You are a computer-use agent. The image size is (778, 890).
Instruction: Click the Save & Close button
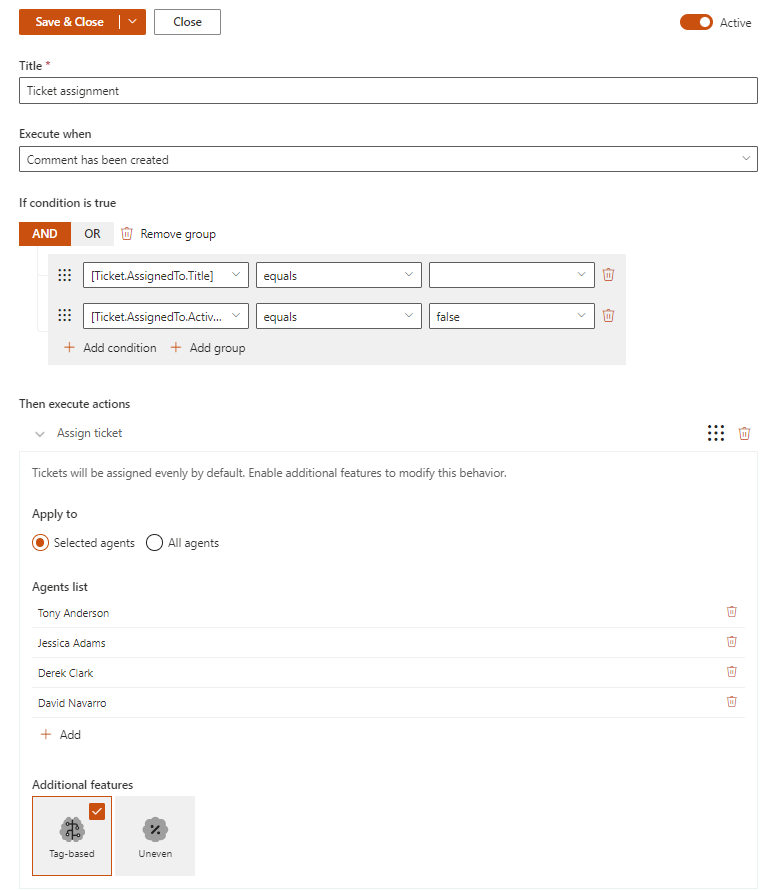[x=69, y=22]
